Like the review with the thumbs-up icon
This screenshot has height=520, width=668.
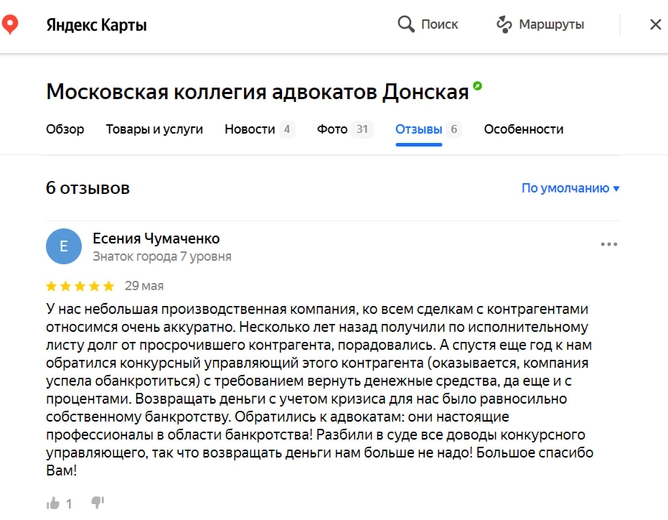click(53, 503)
